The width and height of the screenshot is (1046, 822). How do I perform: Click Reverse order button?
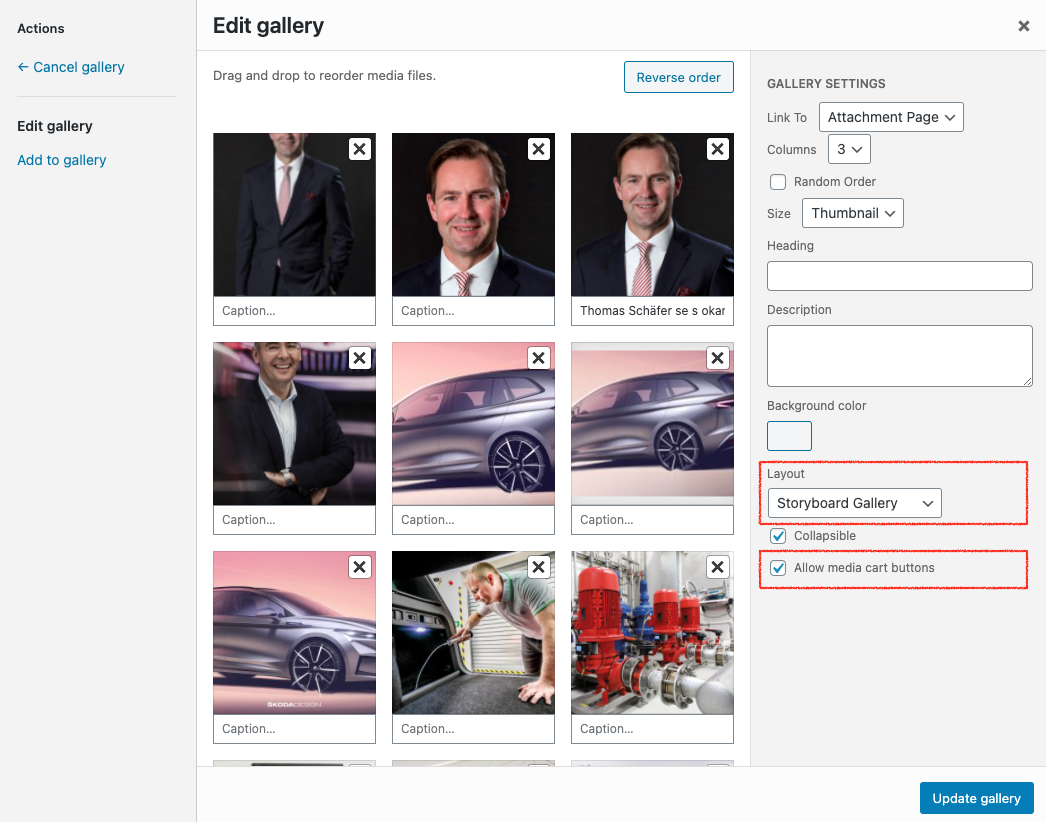point(678,77)
